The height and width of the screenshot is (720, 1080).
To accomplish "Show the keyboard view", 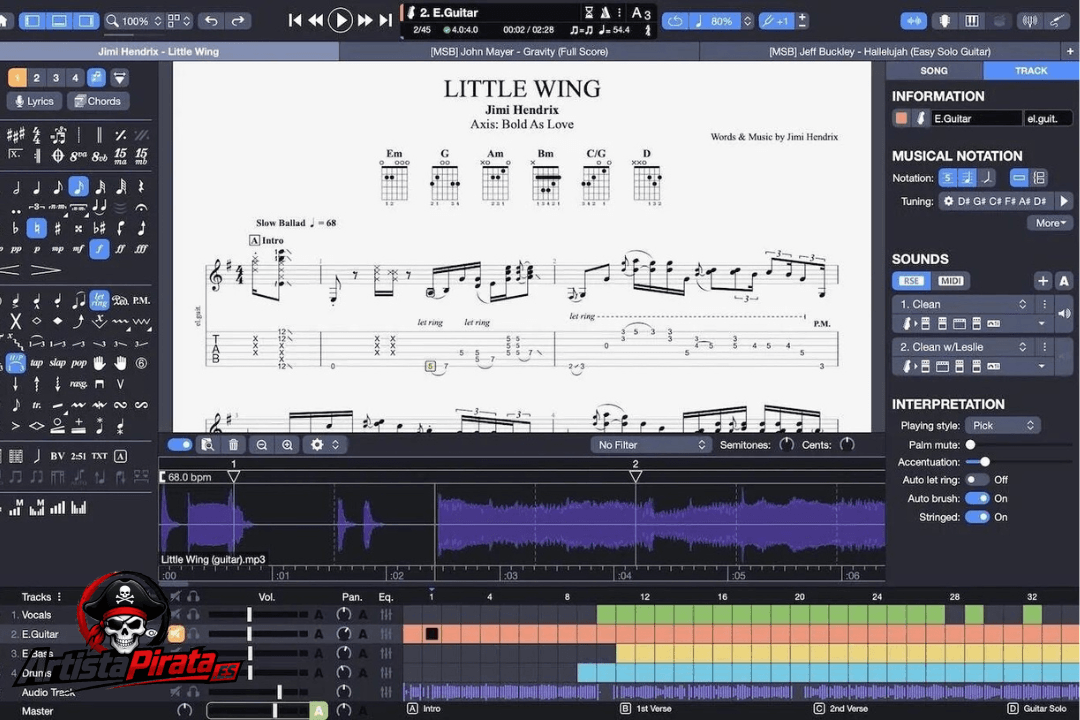I will tap(971, 21).
